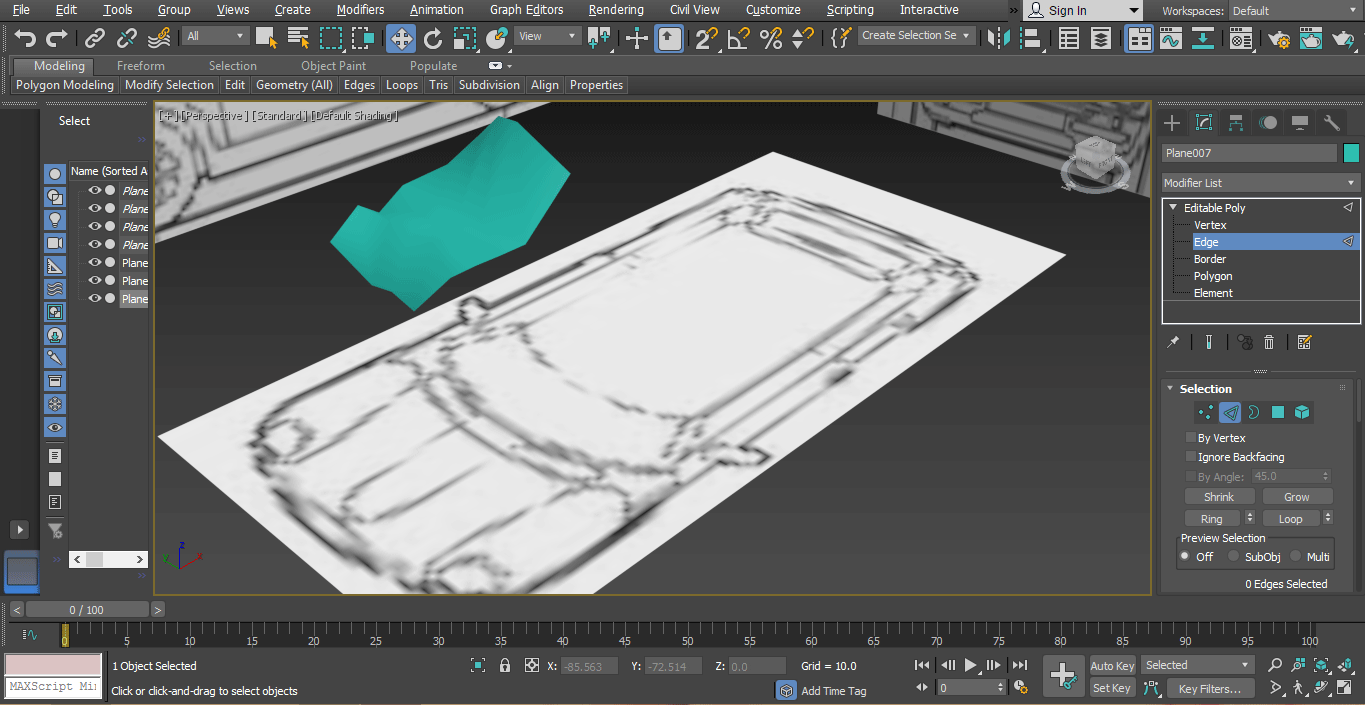Activate the Select and Rotate tool

(432, 37)
